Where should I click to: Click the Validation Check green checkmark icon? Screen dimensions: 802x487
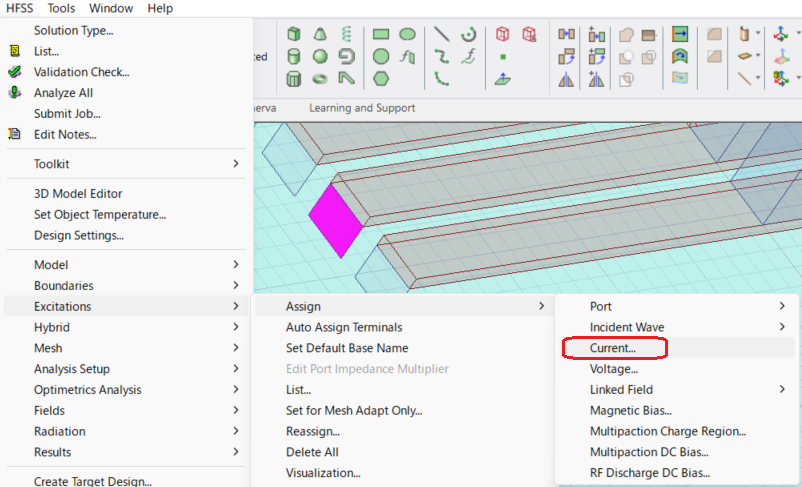pyautogui.click(x=15, y=72)
